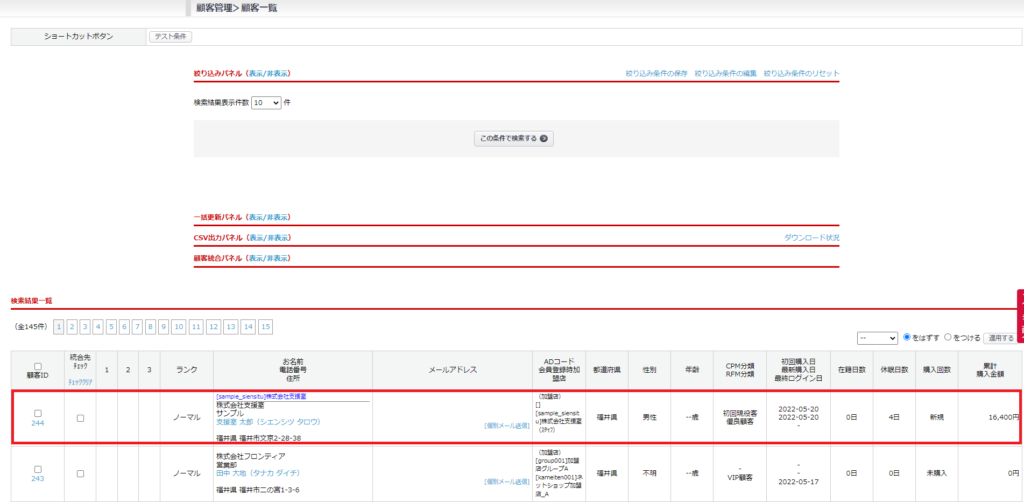Screen dimensions: 1024x502
Task: Toggle 表示/非表示 for the 絞り込みパネル
Action: tap(269, 73)
